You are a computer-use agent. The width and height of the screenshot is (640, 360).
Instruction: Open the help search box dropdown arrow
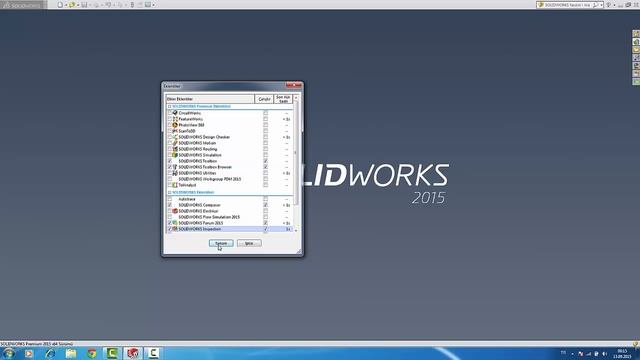pos(601,5)
